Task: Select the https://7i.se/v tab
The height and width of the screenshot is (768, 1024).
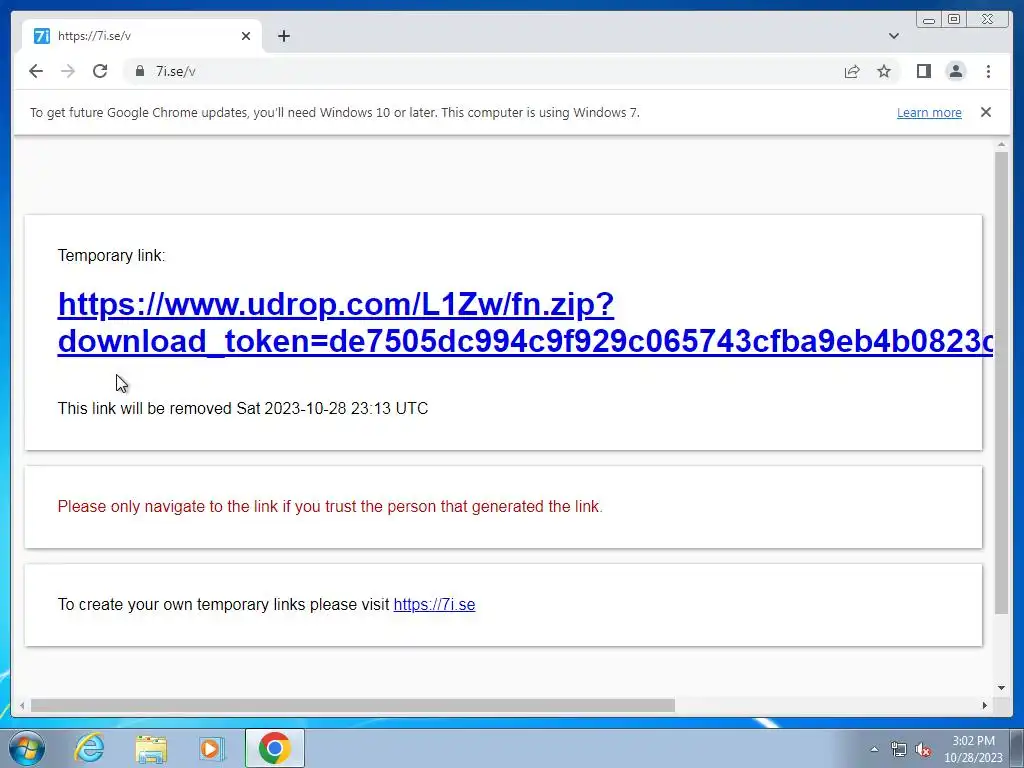Action: 142,36
